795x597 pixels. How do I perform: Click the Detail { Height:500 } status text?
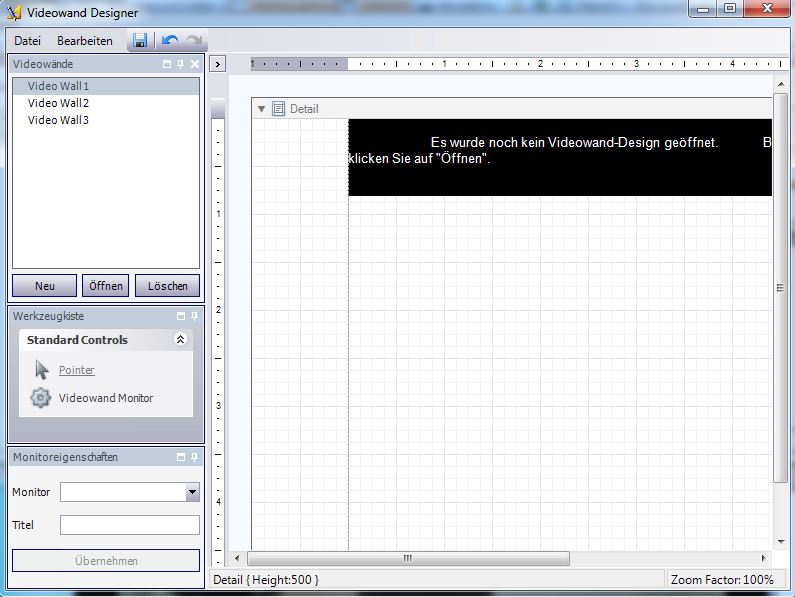(266, 579)
